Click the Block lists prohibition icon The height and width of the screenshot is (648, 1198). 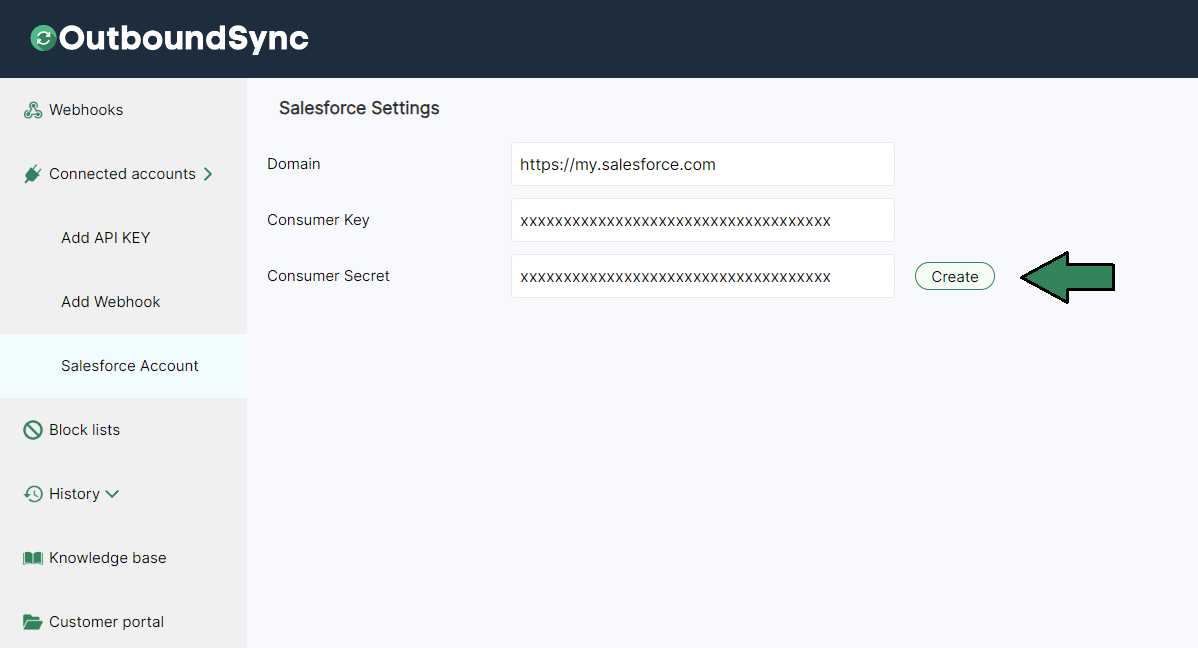pos(33,429)
